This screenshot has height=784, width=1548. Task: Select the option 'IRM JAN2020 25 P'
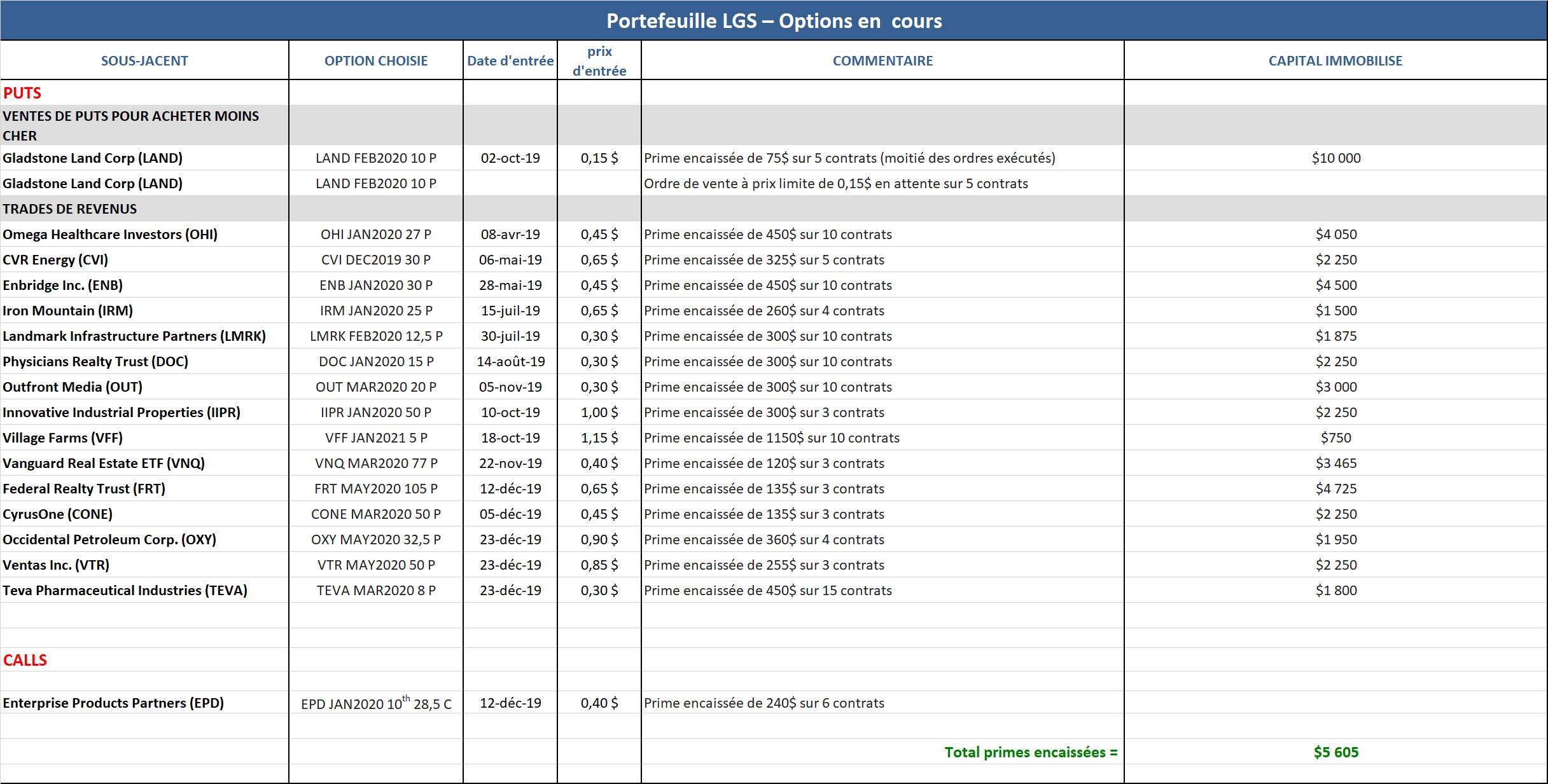pyautogui.click(x=376, y=310)
